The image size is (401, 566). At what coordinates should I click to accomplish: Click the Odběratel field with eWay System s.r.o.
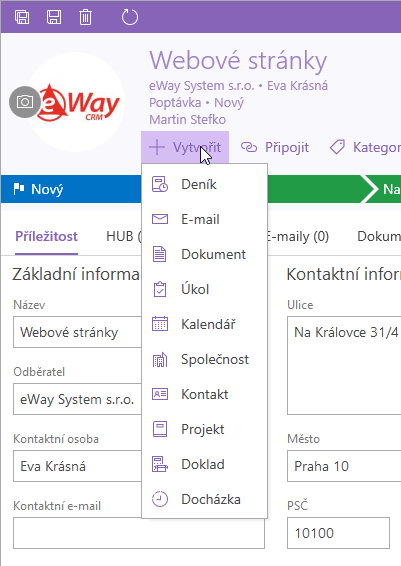click(x=77, y=399)
